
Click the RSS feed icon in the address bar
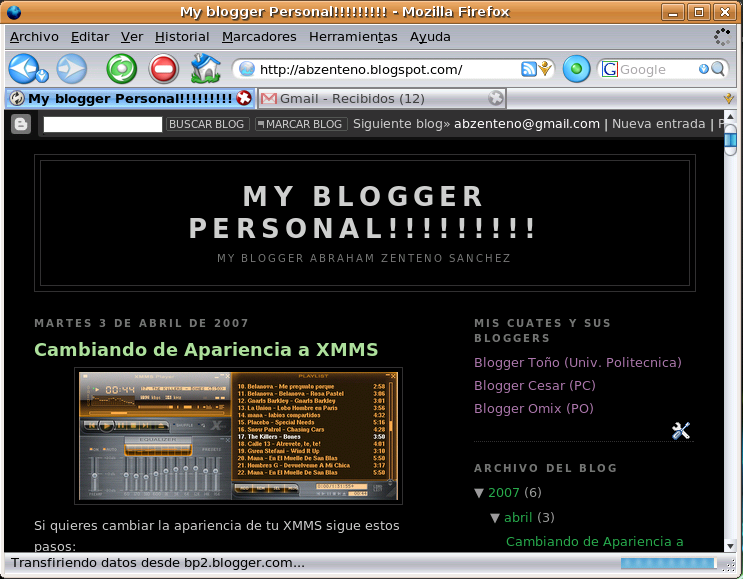click(x=528, y=69)
